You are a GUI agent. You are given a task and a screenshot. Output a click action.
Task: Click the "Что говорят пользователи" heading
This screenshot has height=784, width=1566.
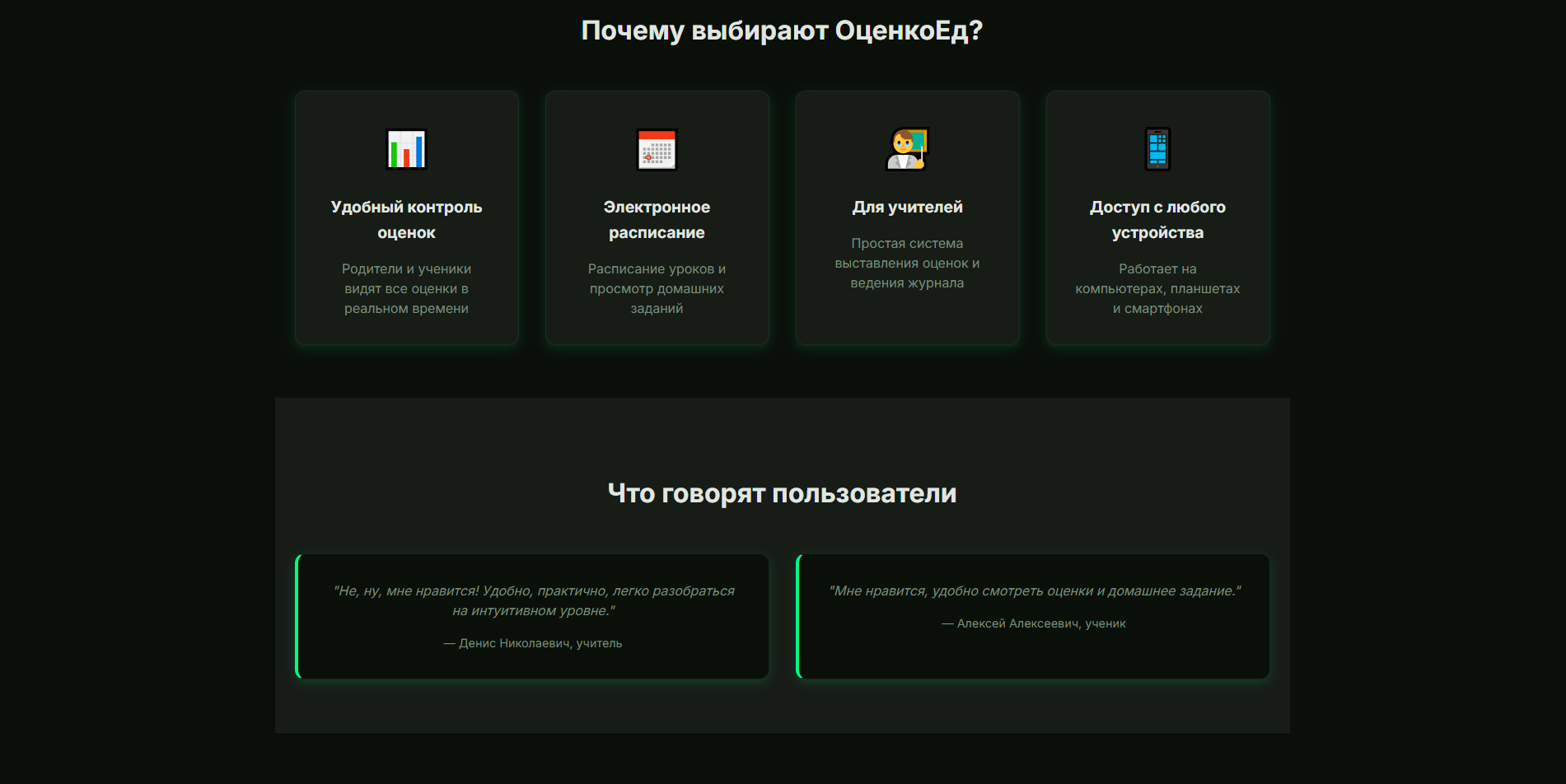coord(782,493)
